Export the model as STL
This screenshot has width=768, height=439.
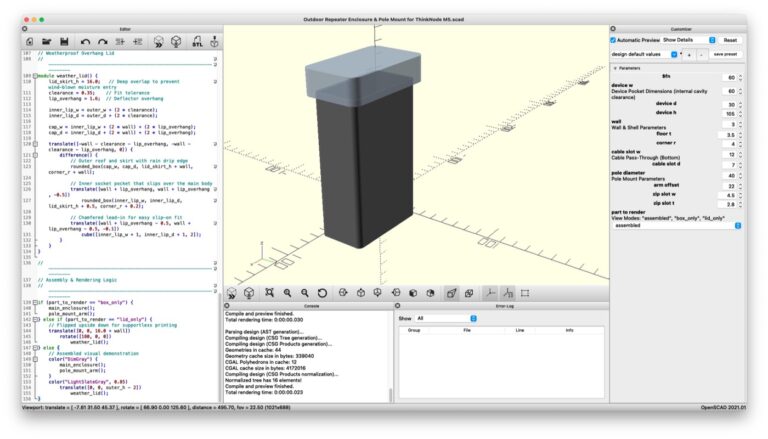197,42
